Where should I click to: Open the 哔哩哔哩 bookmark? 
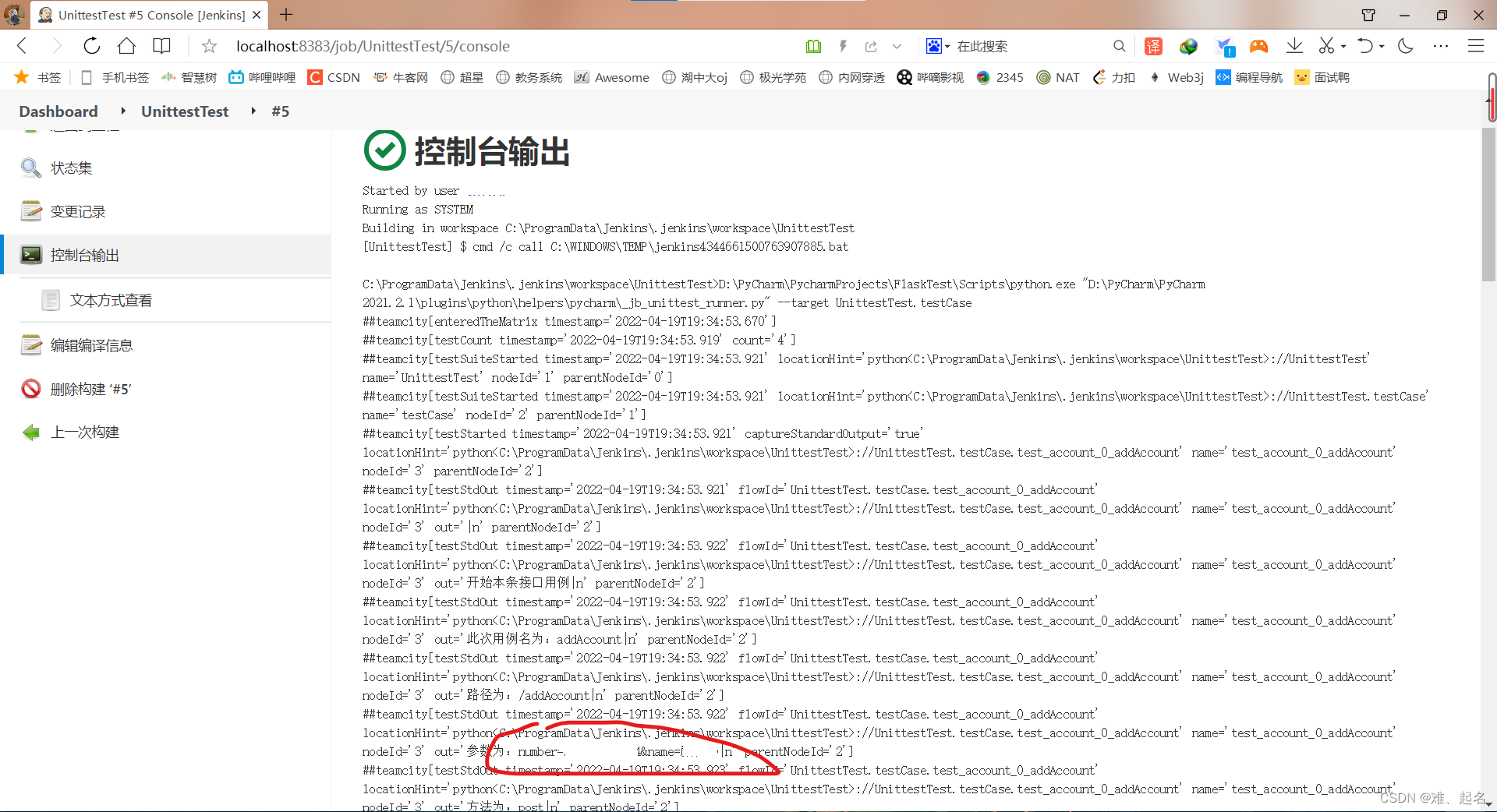262,77
